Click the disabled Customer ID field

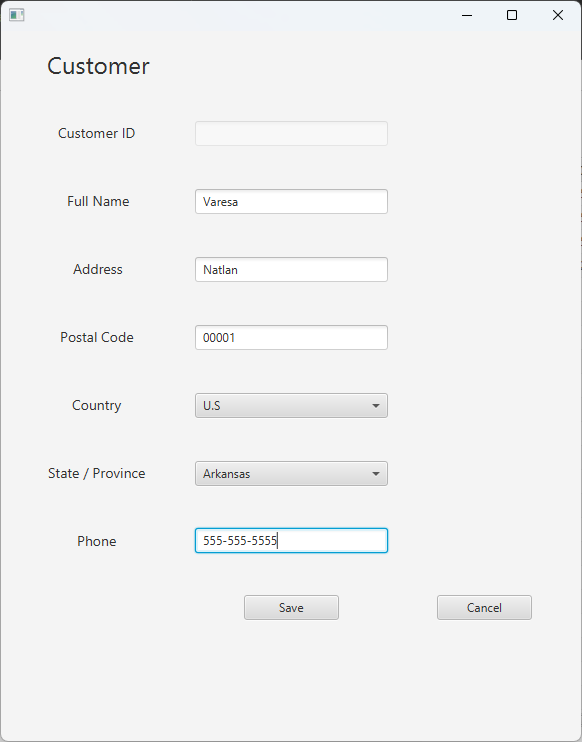(291, 133)
